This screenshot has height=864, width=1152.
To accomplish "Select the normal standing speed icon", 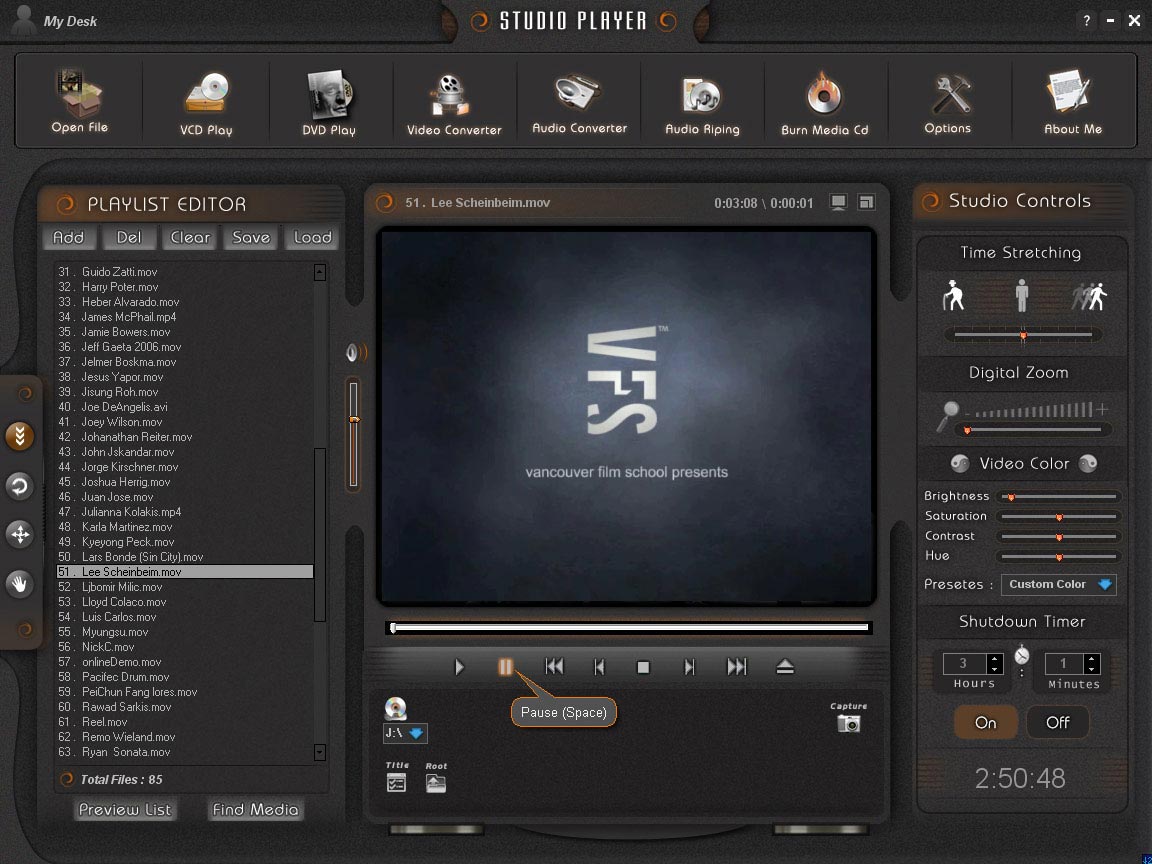I will coord(1022,295).
